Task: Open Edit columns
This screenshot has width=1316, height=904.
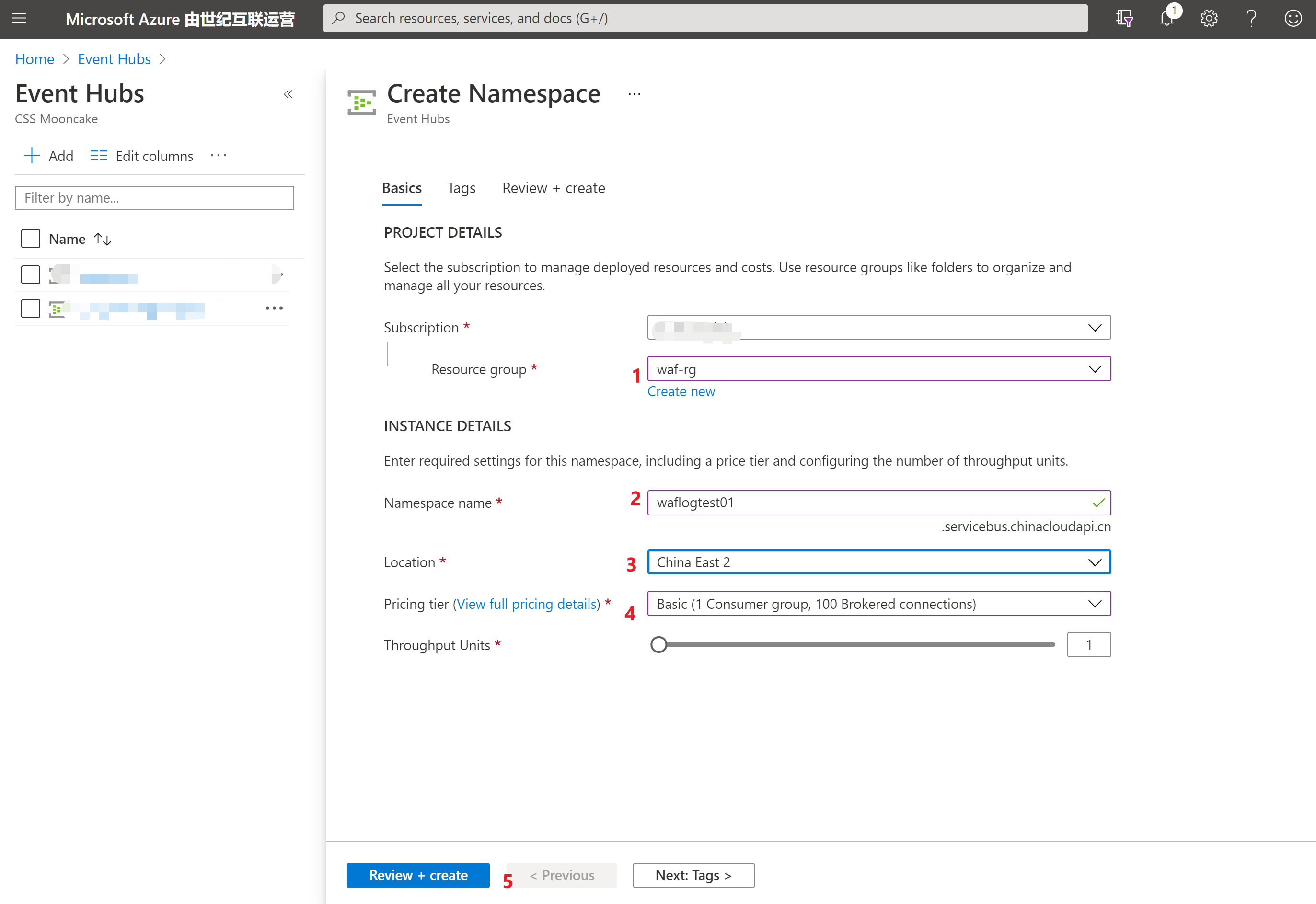Action: 142,156
